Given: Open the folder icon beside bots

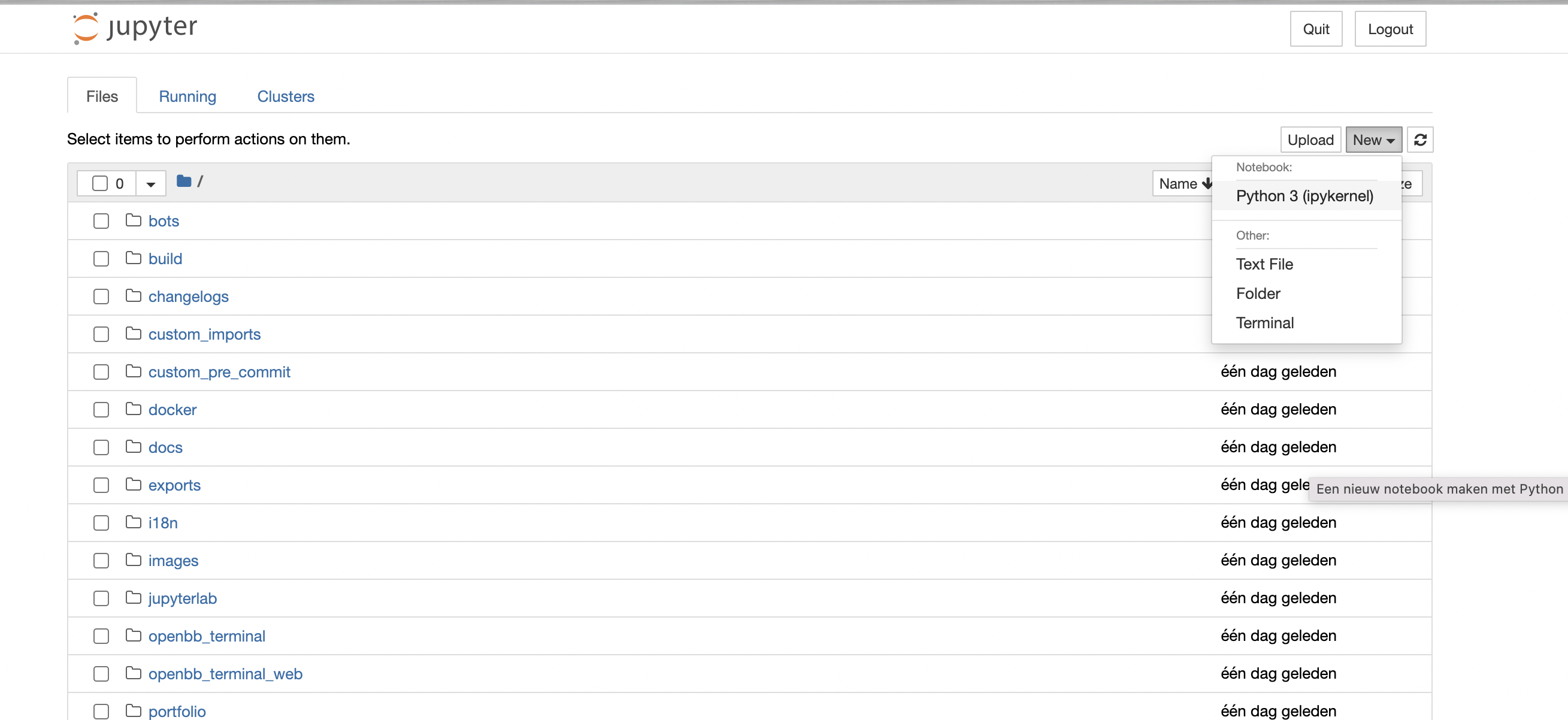Looking at the screenshot, I should [134, 220].
